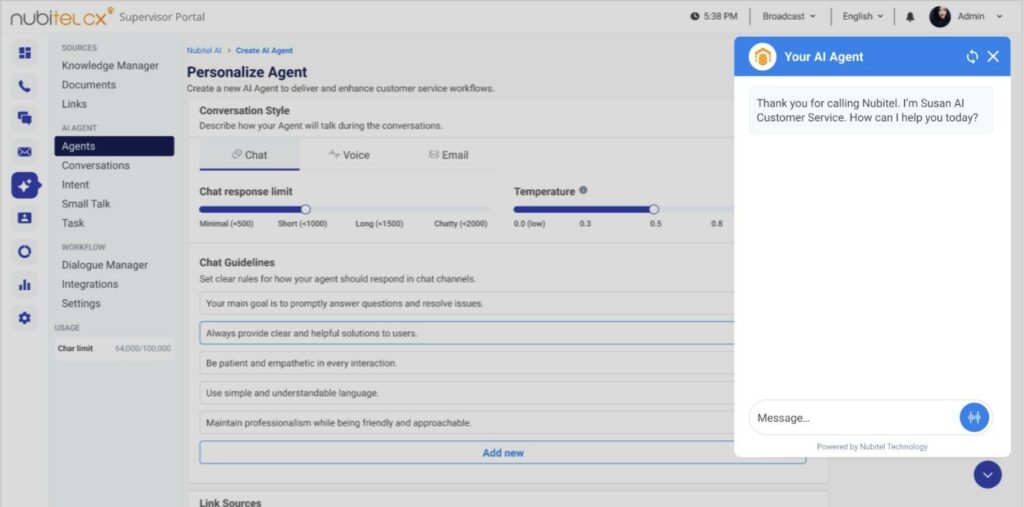Open the circle ring icon in left rail
The image size is (1024, 507).
click(25, 252)
